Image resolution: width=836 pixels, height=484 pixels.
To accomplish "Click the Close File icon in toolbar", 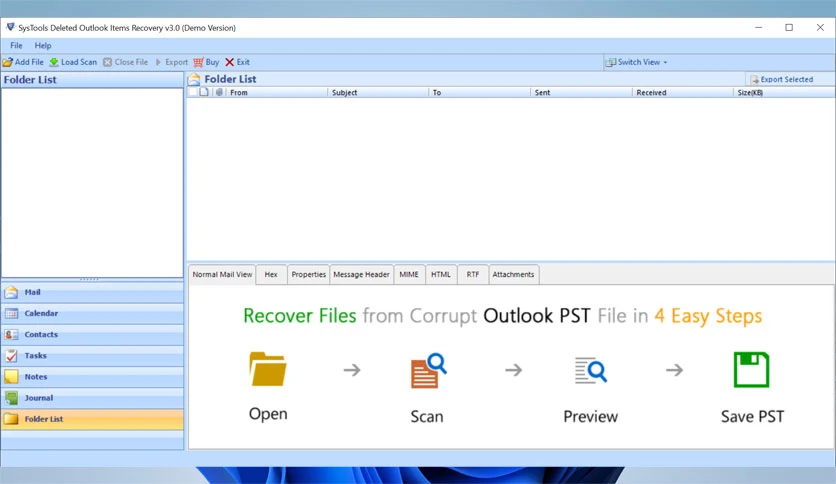I will pos(108,62).
